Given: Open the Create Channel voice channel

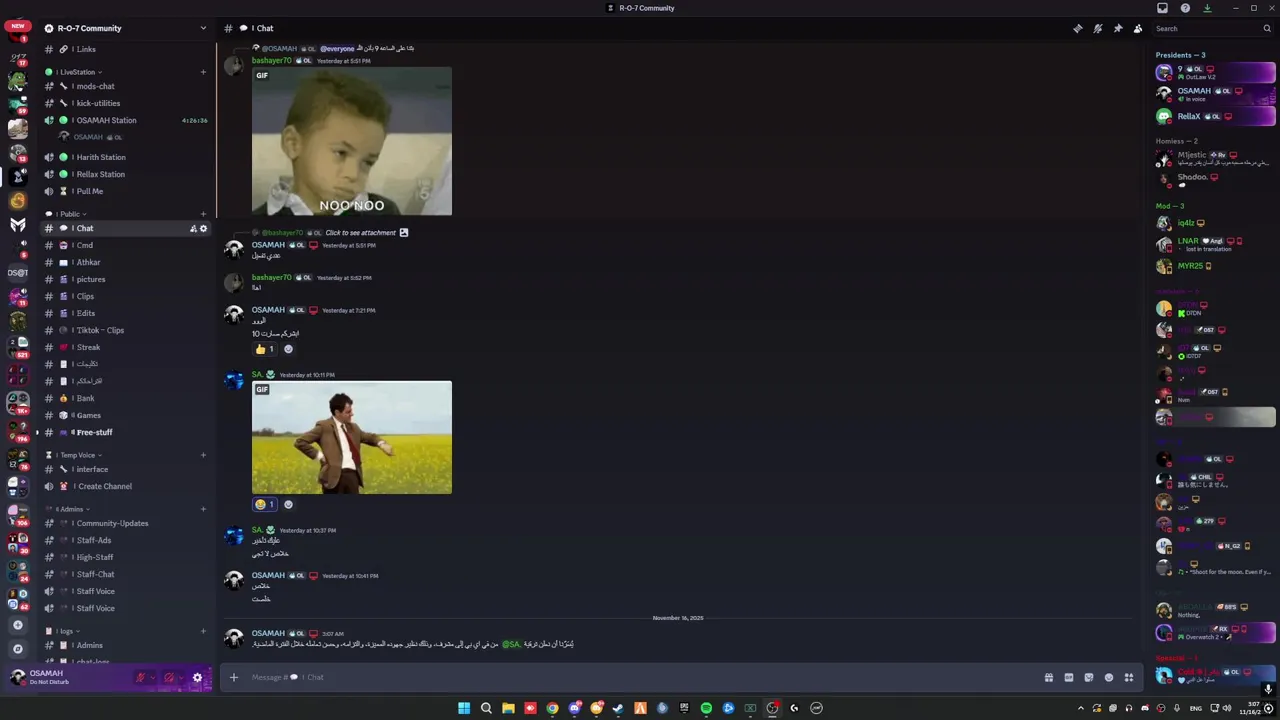Looking at the screenshot, I should pos(126,486).
